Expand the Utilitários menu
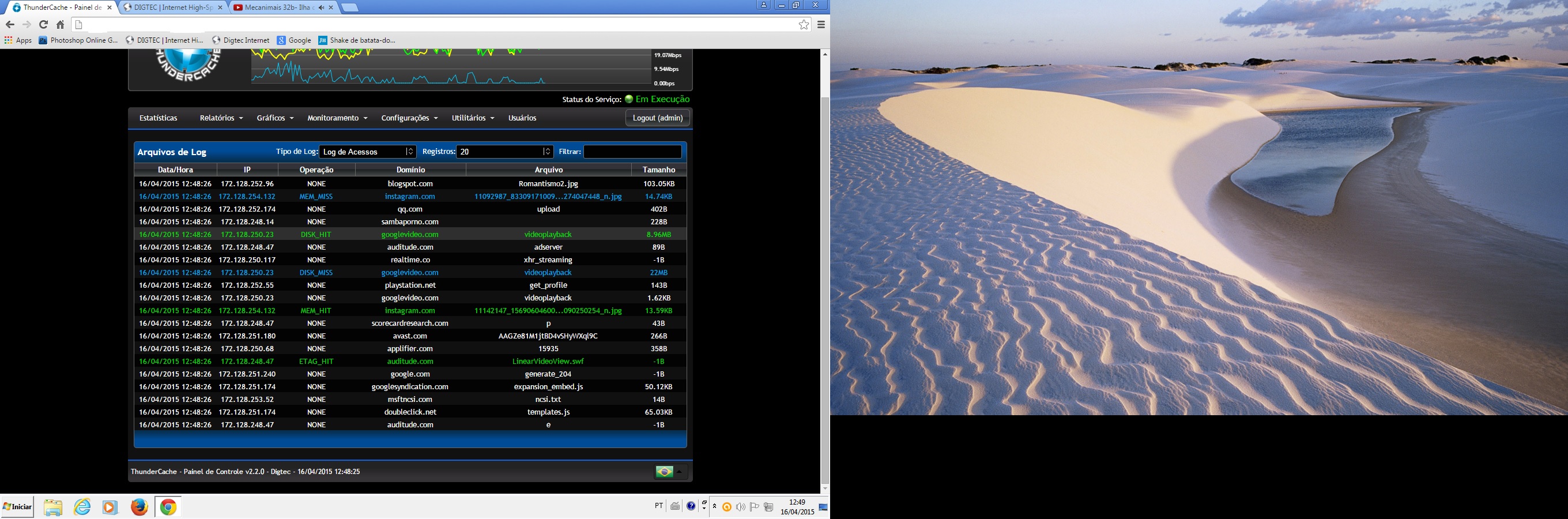 [472, 118]
